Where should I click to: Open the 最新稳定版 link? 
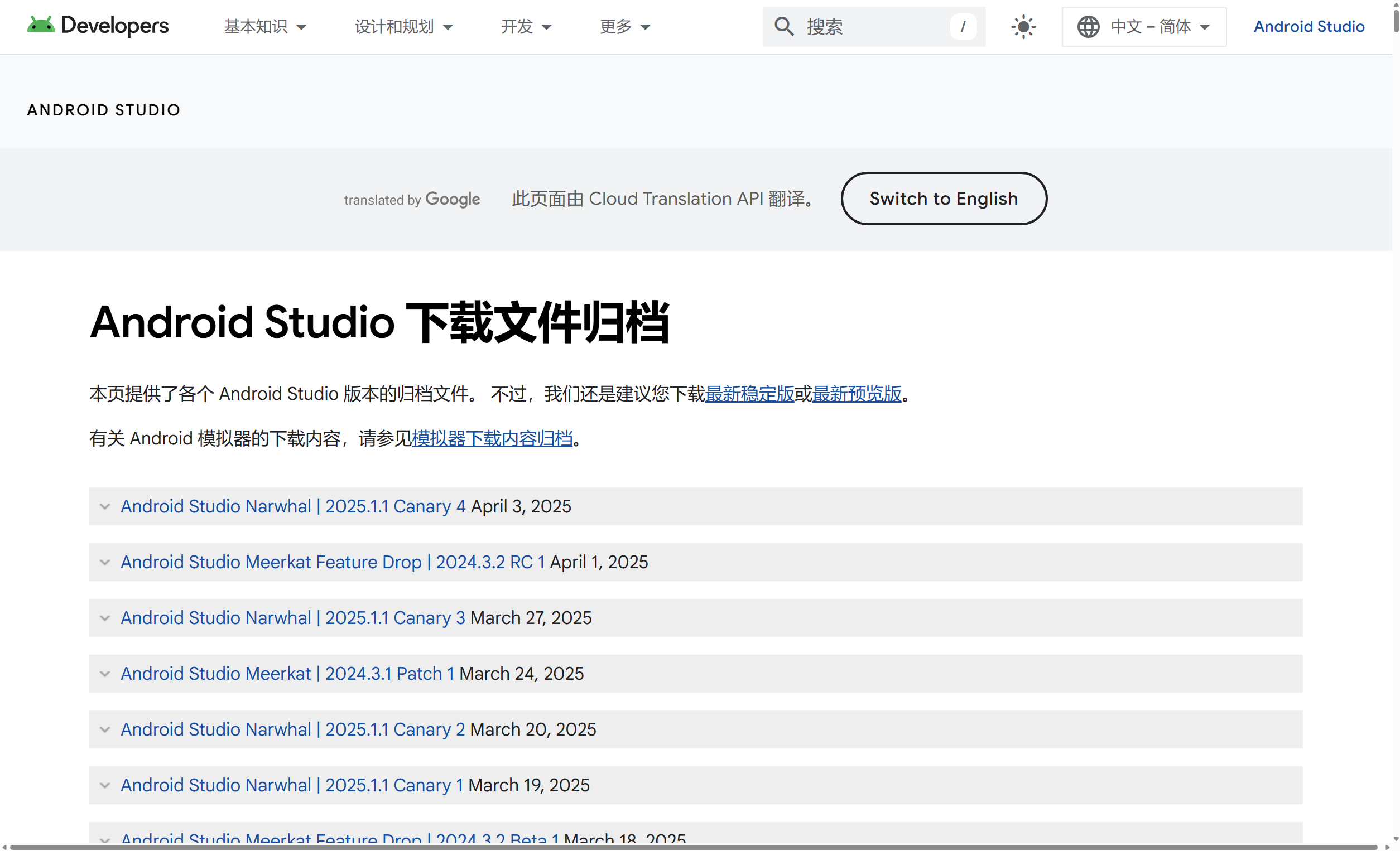[750, 394]
